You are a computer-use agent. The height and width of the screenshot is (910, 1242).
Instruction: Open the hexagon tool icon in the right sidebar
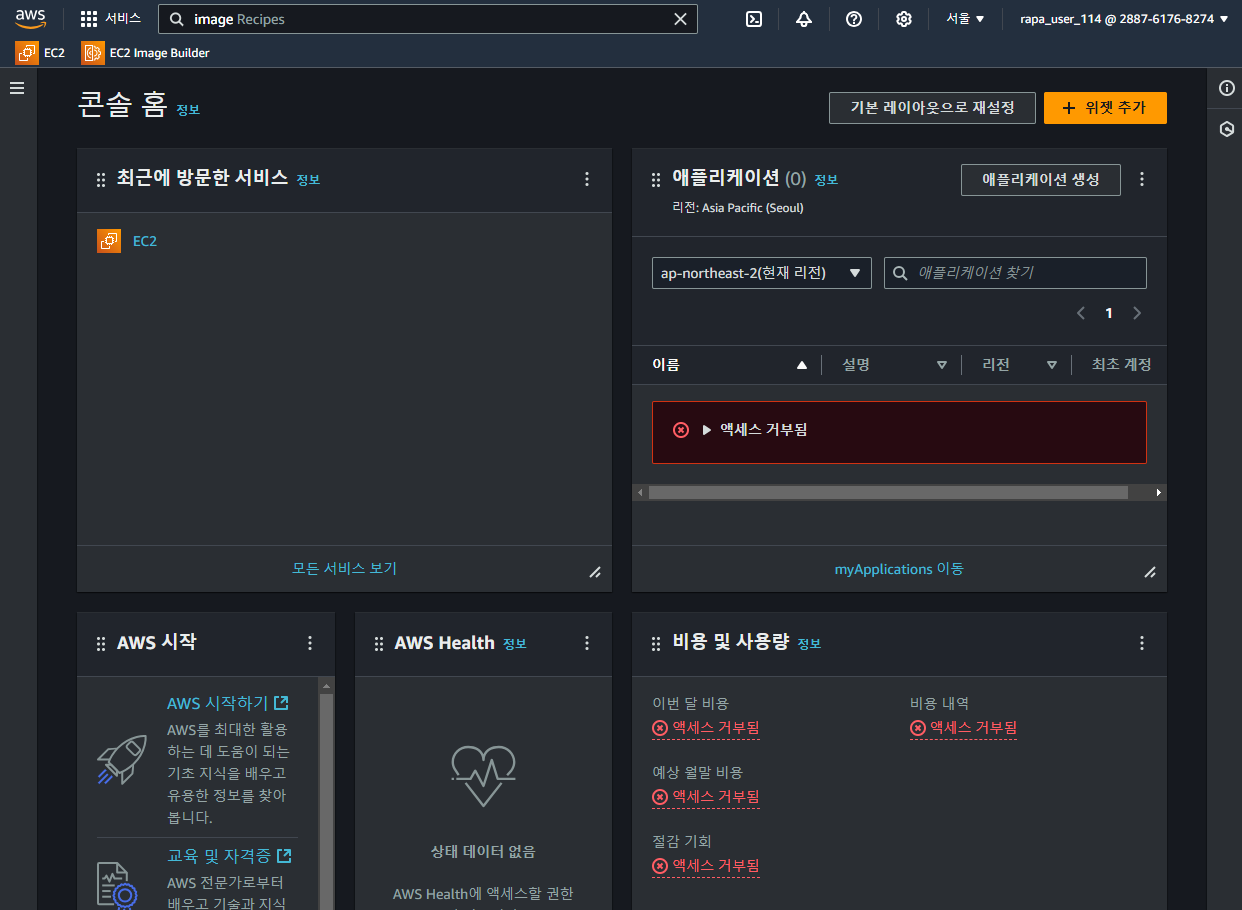pyautogui.click(x=1227, y=129)
